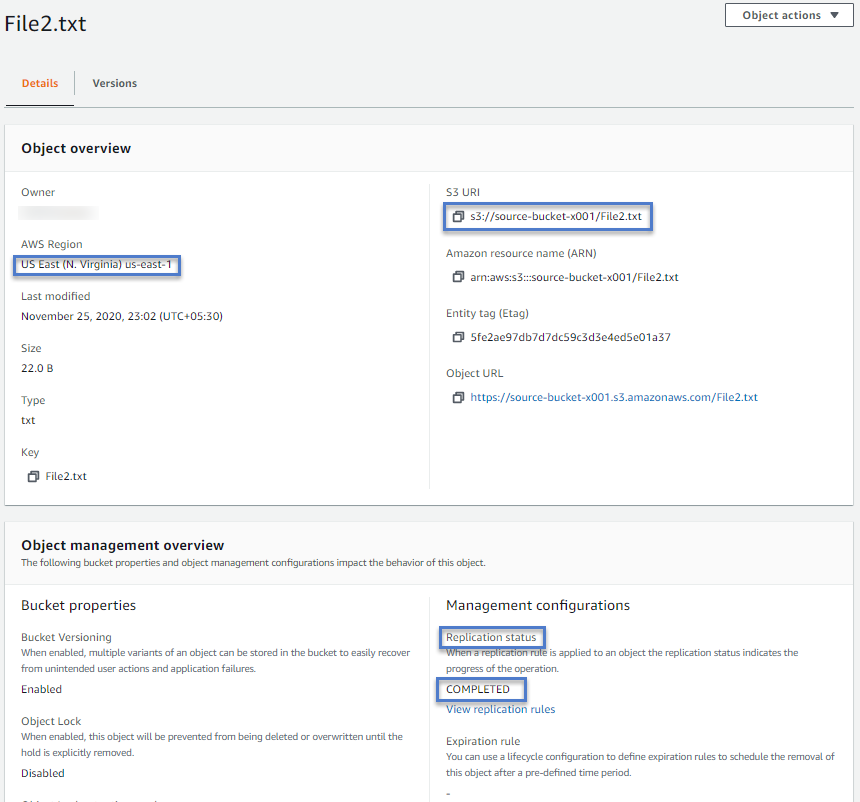Select the Size value 22.0 B
This screenshot has width=860, height=802.
pyautogui.click(x=37, y=368)
